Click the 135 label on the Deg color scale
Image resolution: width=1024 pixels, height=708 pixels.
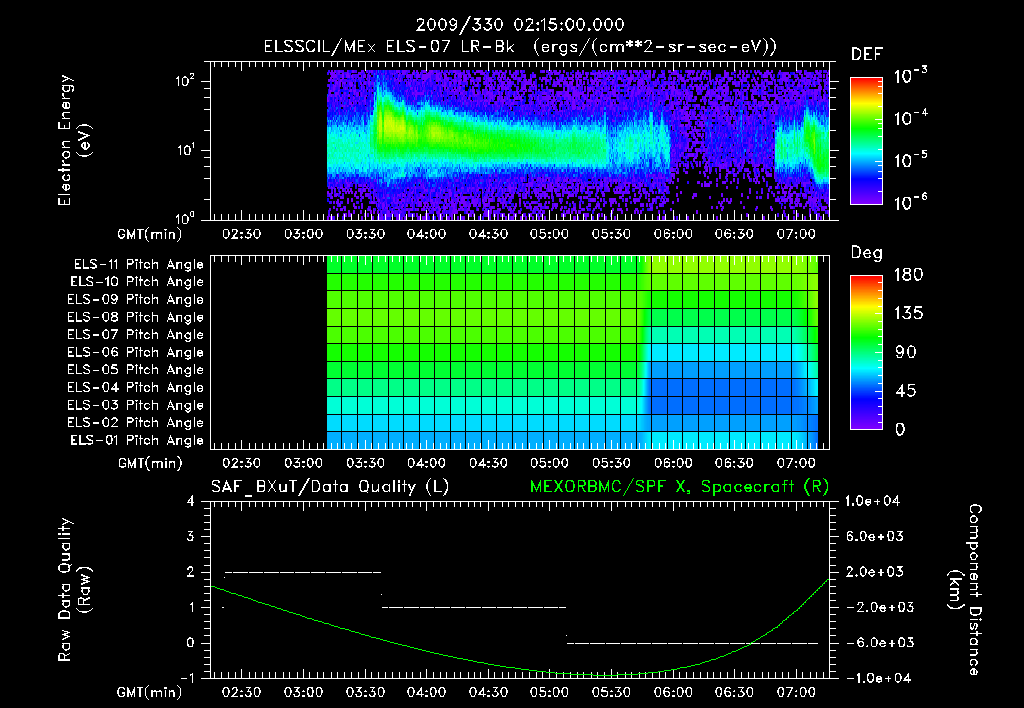pyautogui.click(x=908, y=314)
